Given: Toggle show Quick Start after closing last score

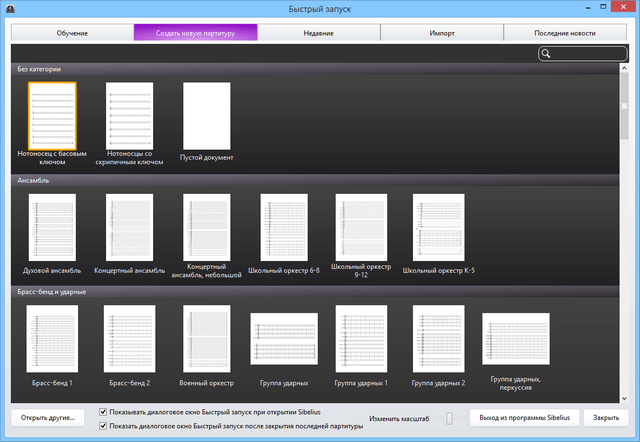Looking at the screenshot, I should (x=104, y=425).
